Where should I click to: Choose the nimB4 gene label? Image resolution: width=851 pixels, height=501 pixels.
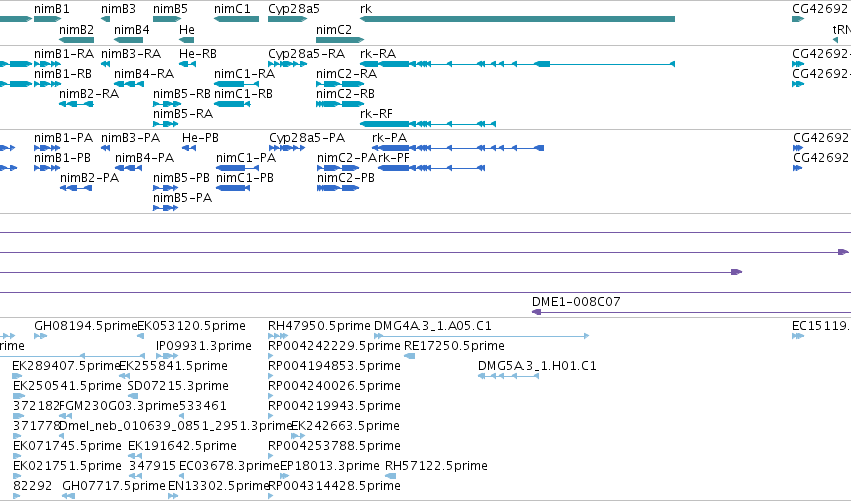[x=131, y=29]
